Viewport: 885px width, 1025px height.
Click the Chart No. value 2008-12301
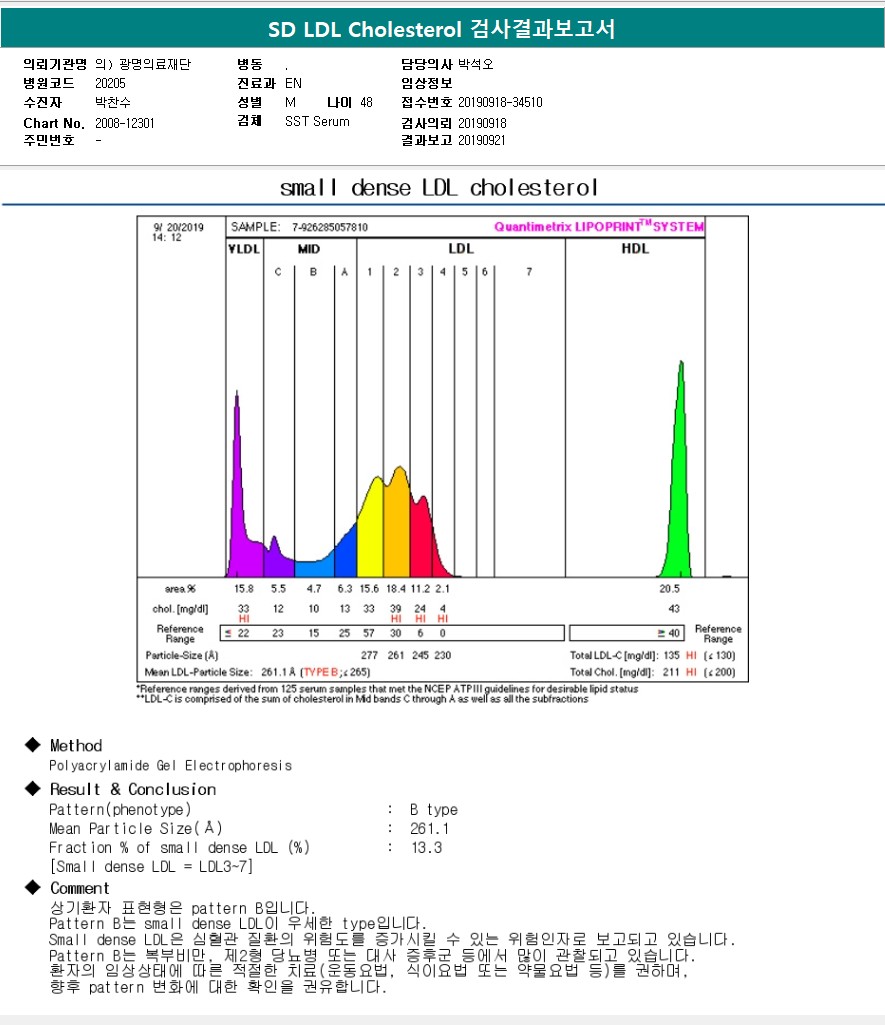(125, 123)
